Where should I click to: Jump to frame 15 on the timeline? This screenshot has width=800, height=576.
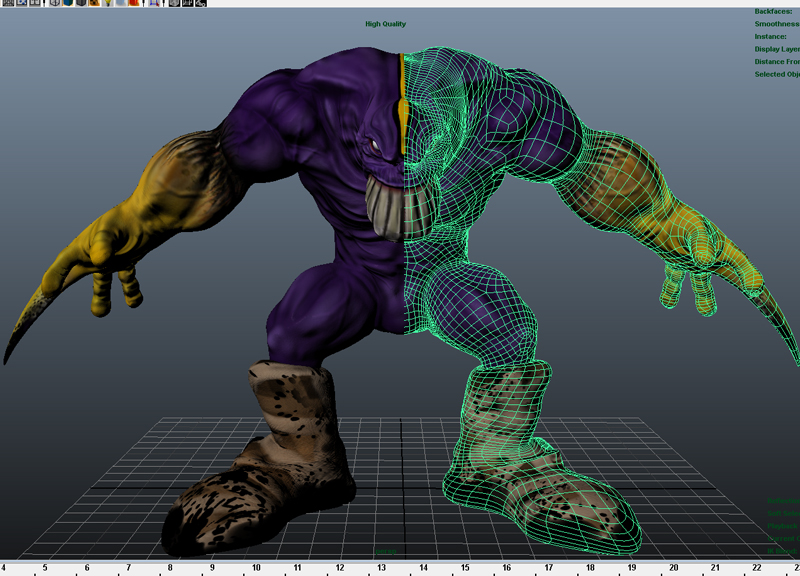465,568
